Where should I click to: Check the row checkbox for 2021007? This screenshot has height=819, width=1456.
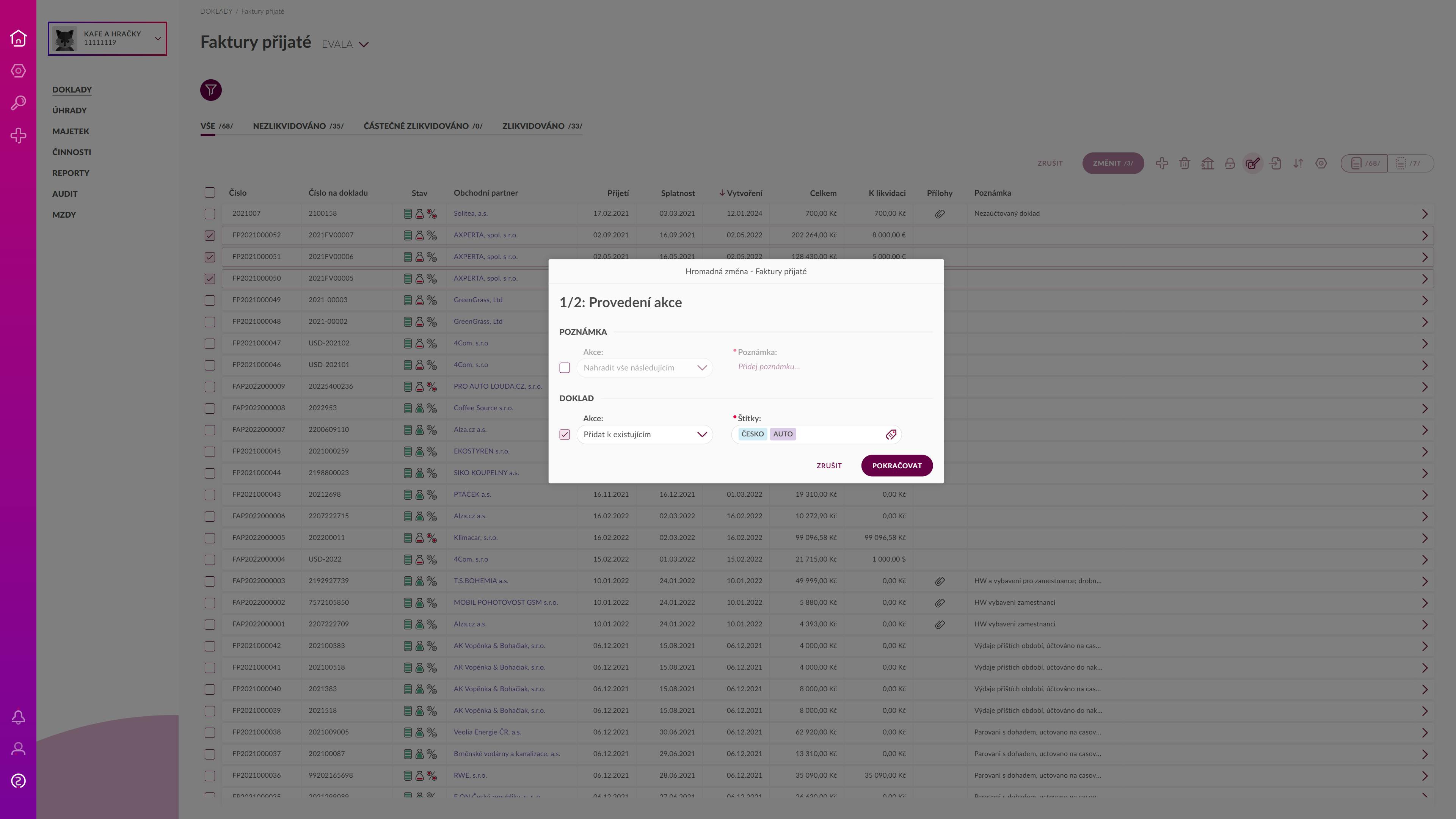210,214
